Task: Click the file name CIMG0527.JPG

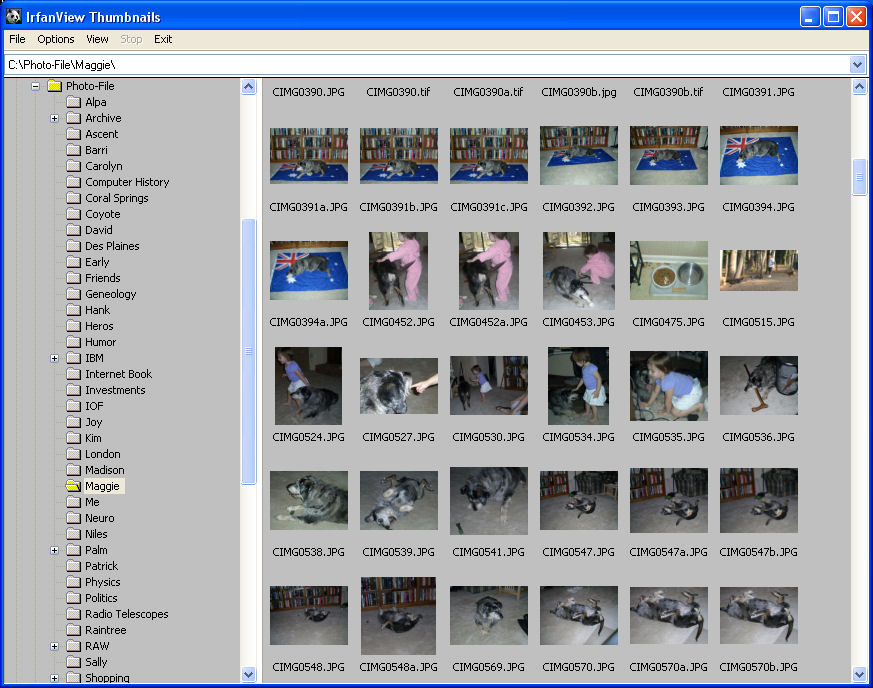Action: point(399,438)
